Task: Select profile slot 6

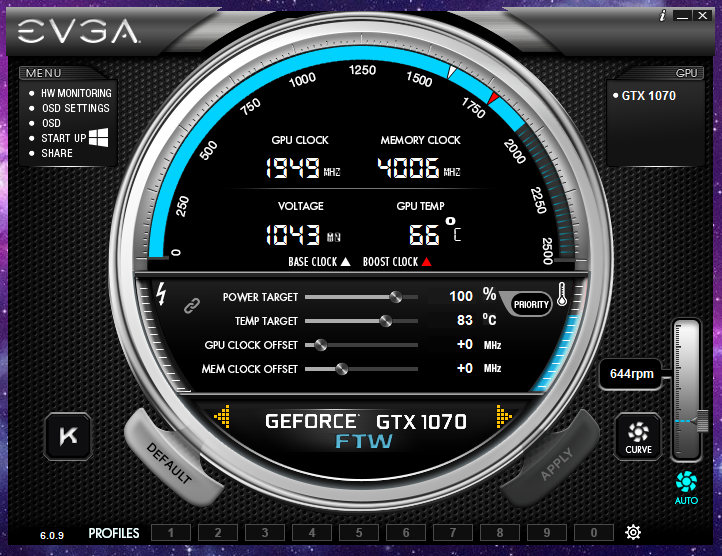Action: pos(406,533)
